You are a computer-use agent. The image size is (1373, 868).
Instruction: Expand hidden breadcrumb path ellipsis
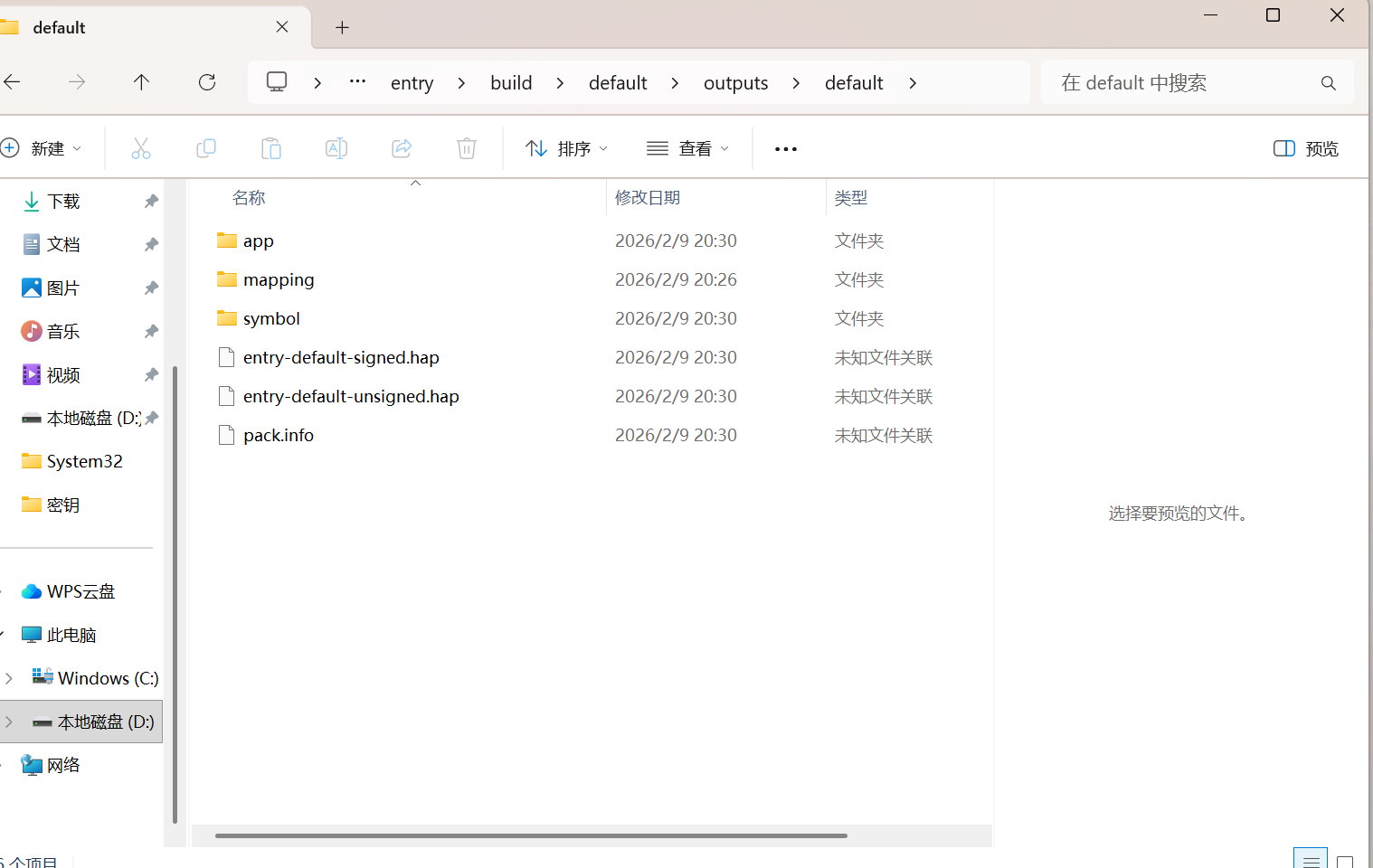[x=358, y=82]
